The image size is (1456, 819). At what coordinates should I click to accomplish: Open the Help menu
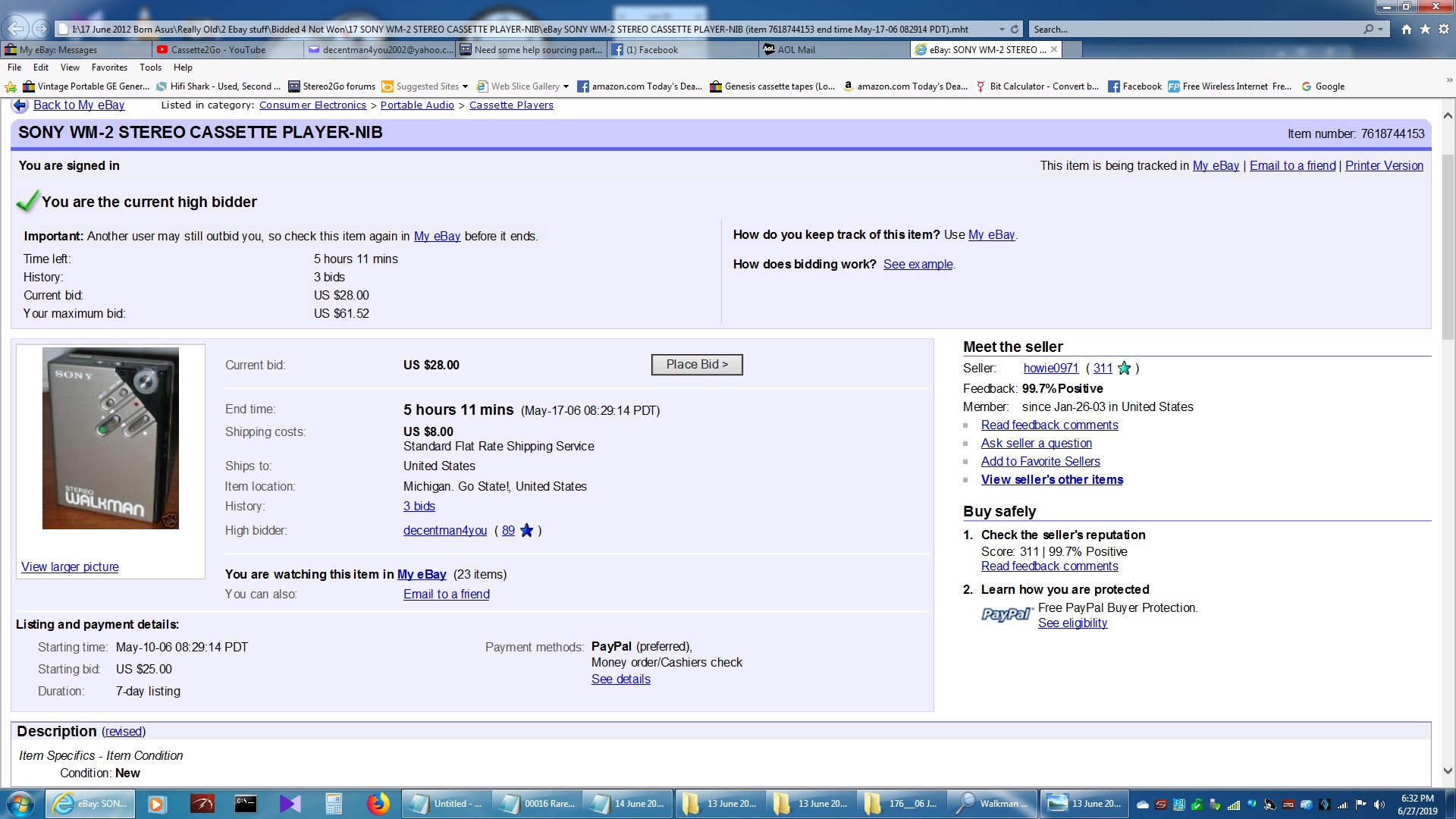coord(183,67)
